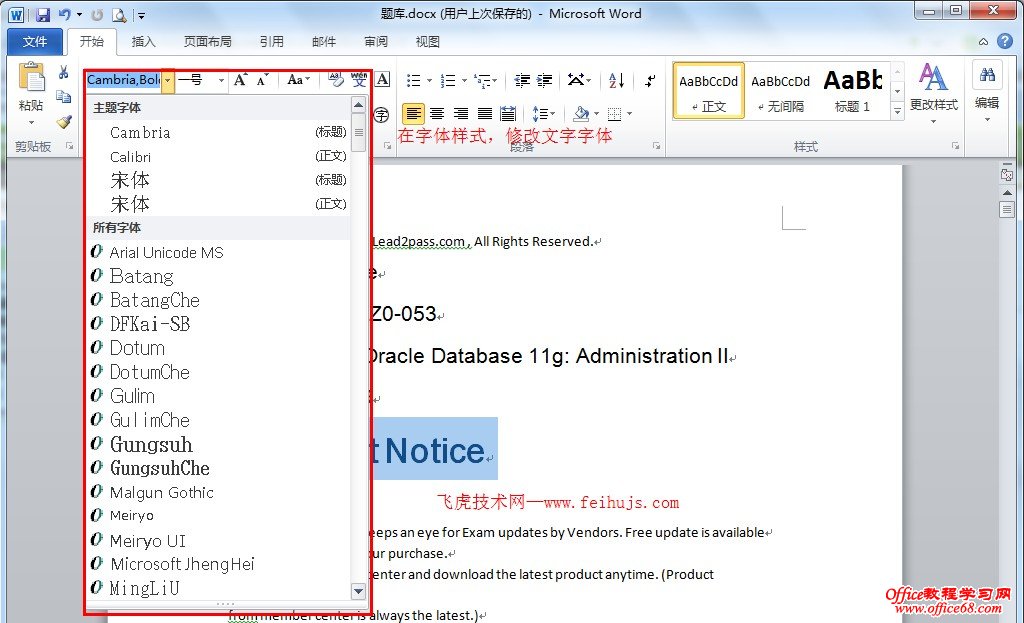Open the Paste options dropdown arrow
Screen dimensions: 1024x623
tap(31, 123)
